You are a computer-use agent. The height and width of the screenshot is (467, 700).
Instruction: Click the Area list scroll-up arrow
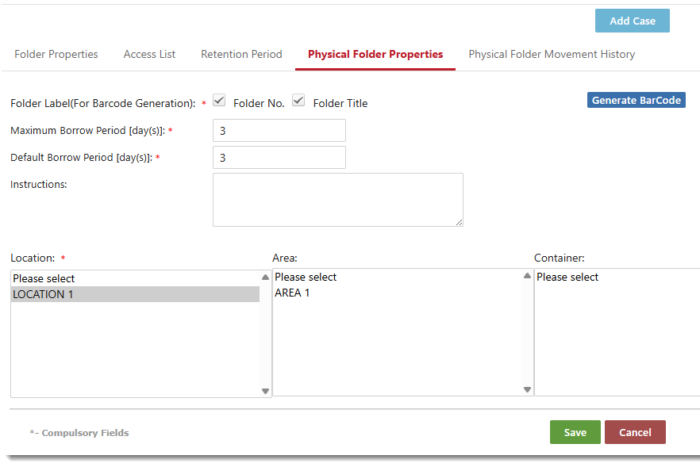(x=527, y=276)
